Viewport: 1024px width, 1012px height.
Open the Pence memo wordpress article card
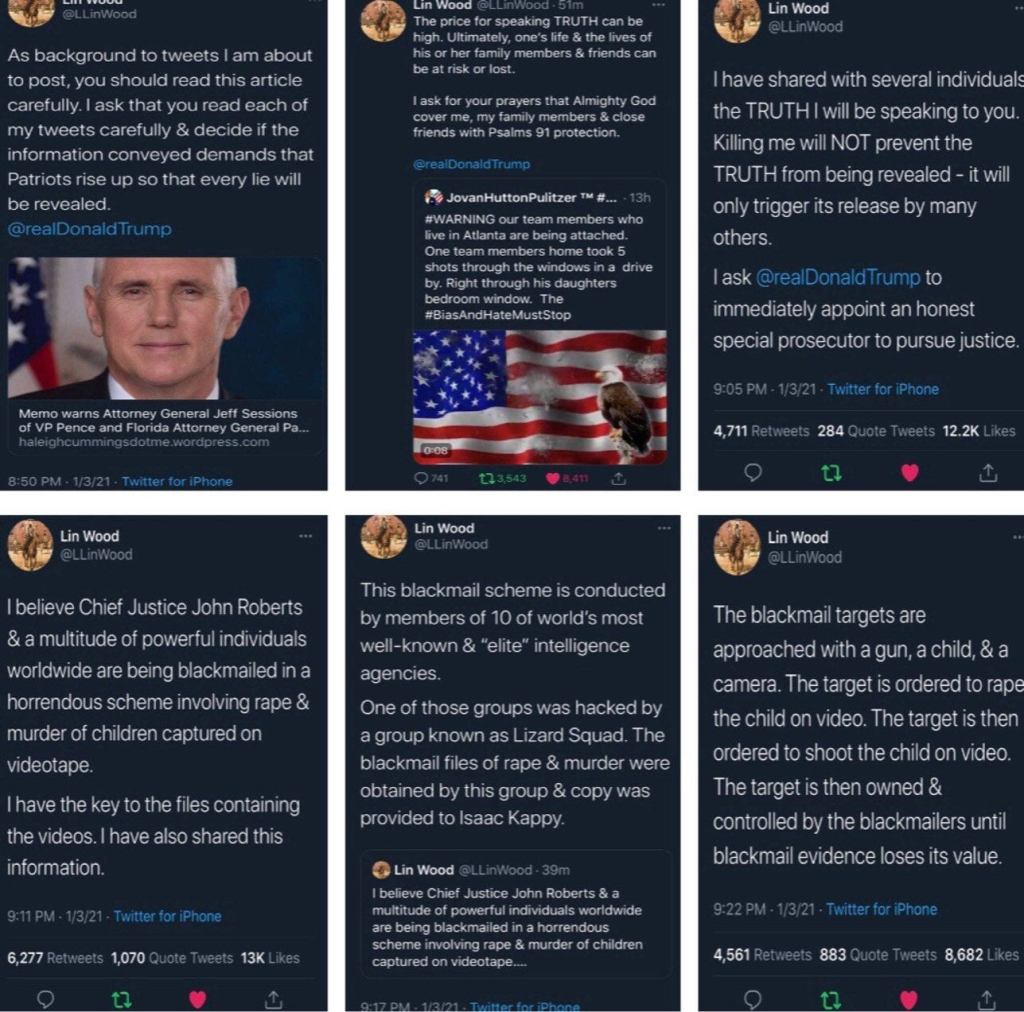pos(166,356)
